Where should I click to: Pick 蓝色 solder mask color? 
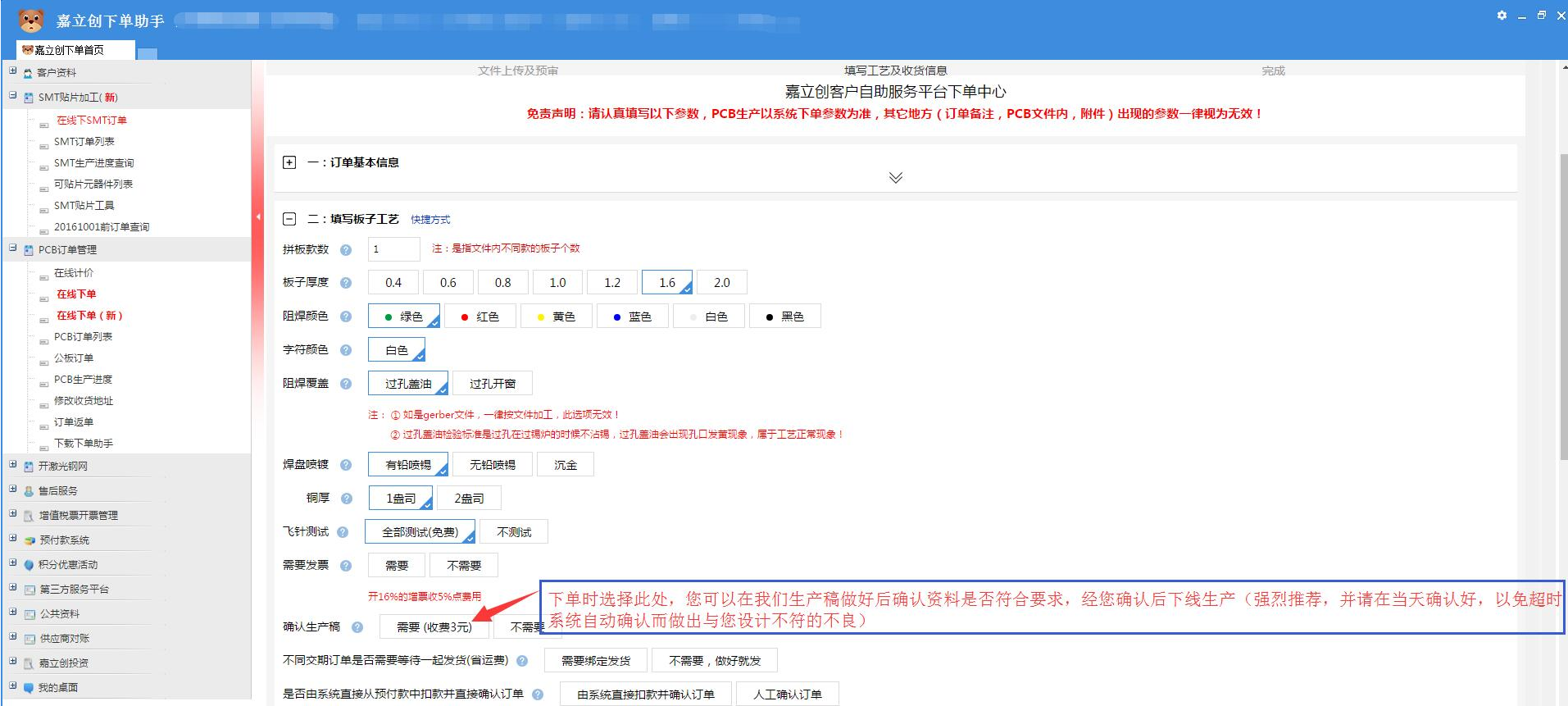pos(632,317)
